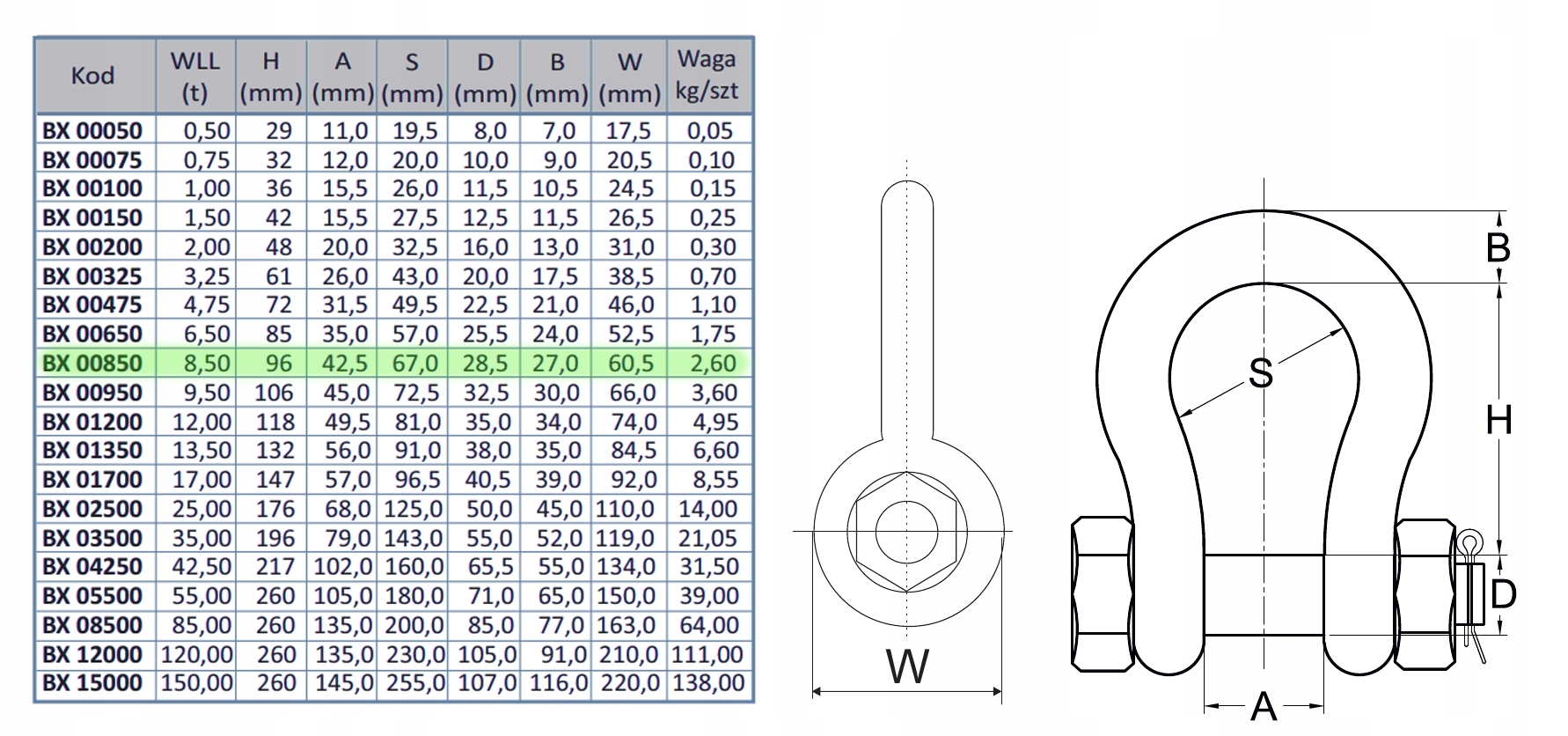Click the hexagon nut in side view drawing
The image size is (1568, 736).
pos(906,531)
